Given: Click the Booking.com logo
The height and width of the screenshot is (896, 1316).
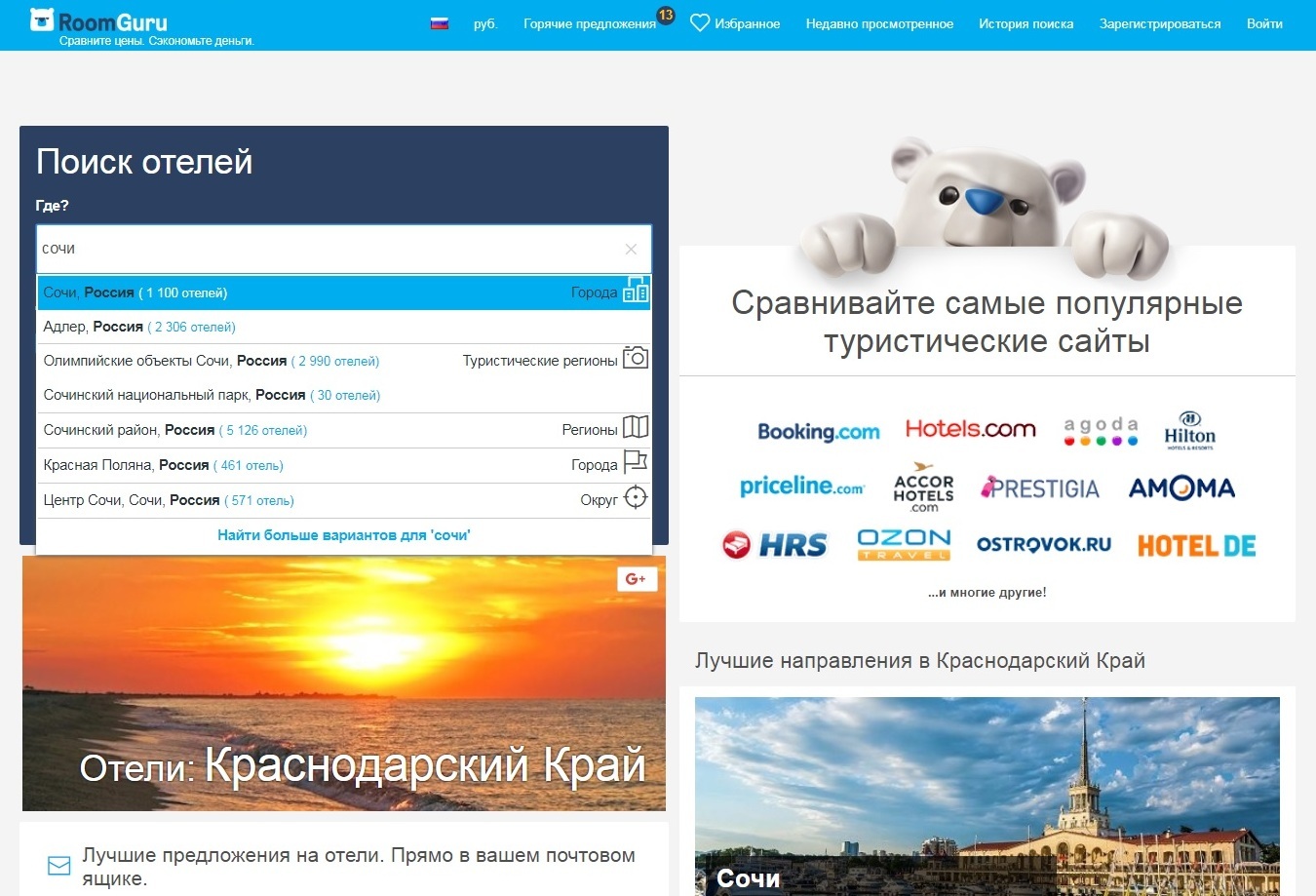Looking at the screenshot, I should point(819,432).
